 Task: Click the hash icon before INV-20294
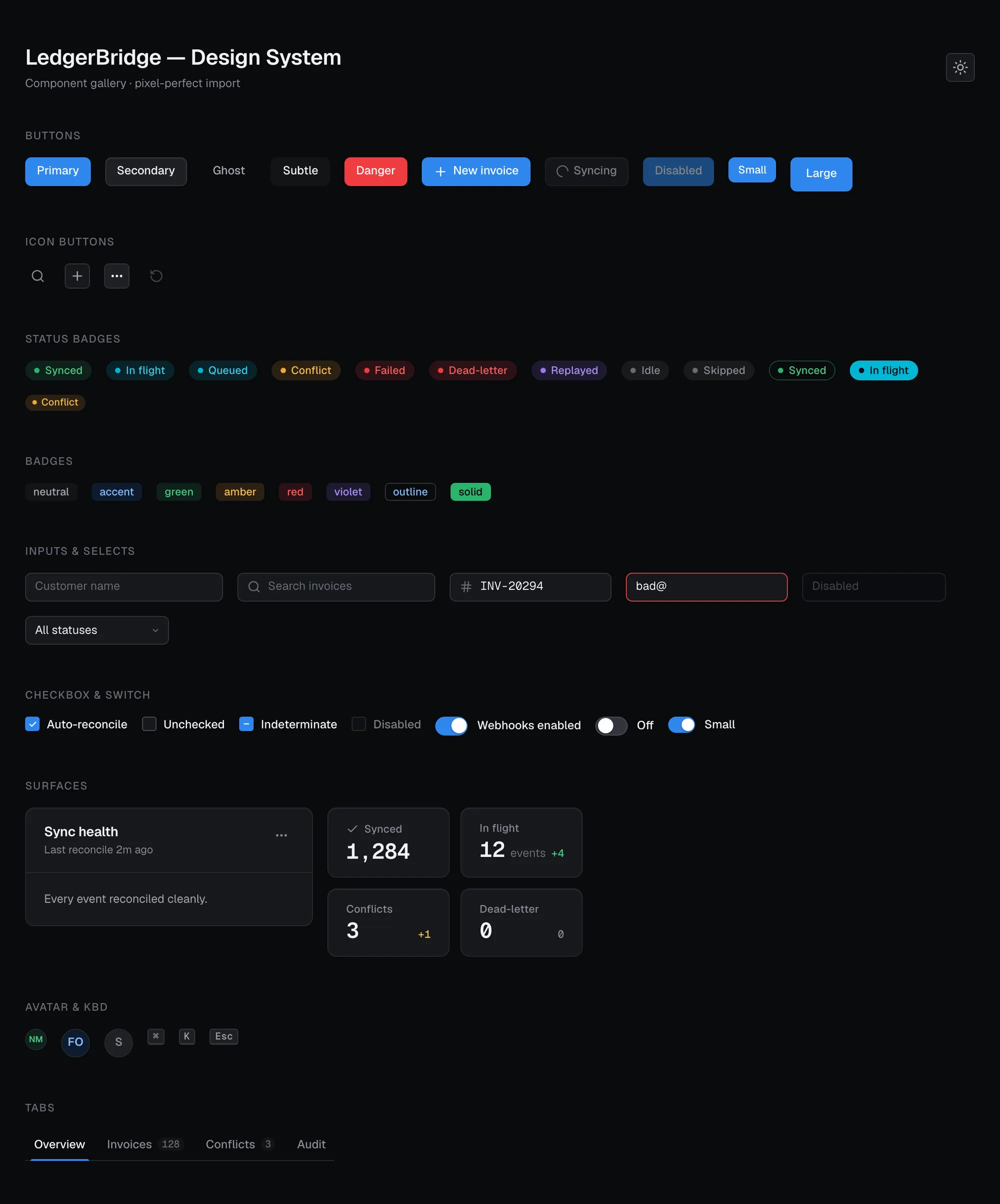click(x=466, y=586)
